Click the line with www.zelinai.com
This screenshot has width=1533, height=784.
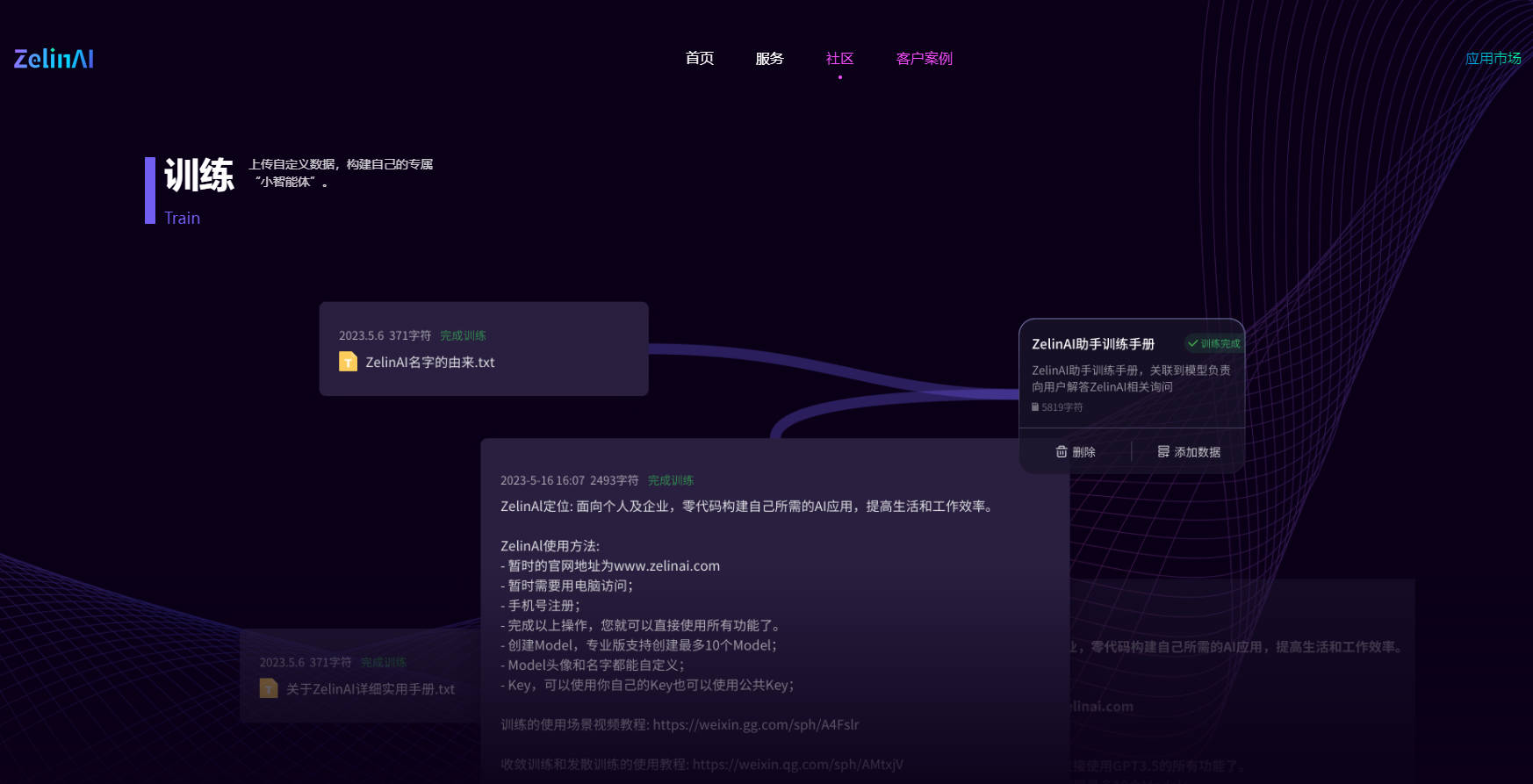pyautogui.click(x=610, y=566)
